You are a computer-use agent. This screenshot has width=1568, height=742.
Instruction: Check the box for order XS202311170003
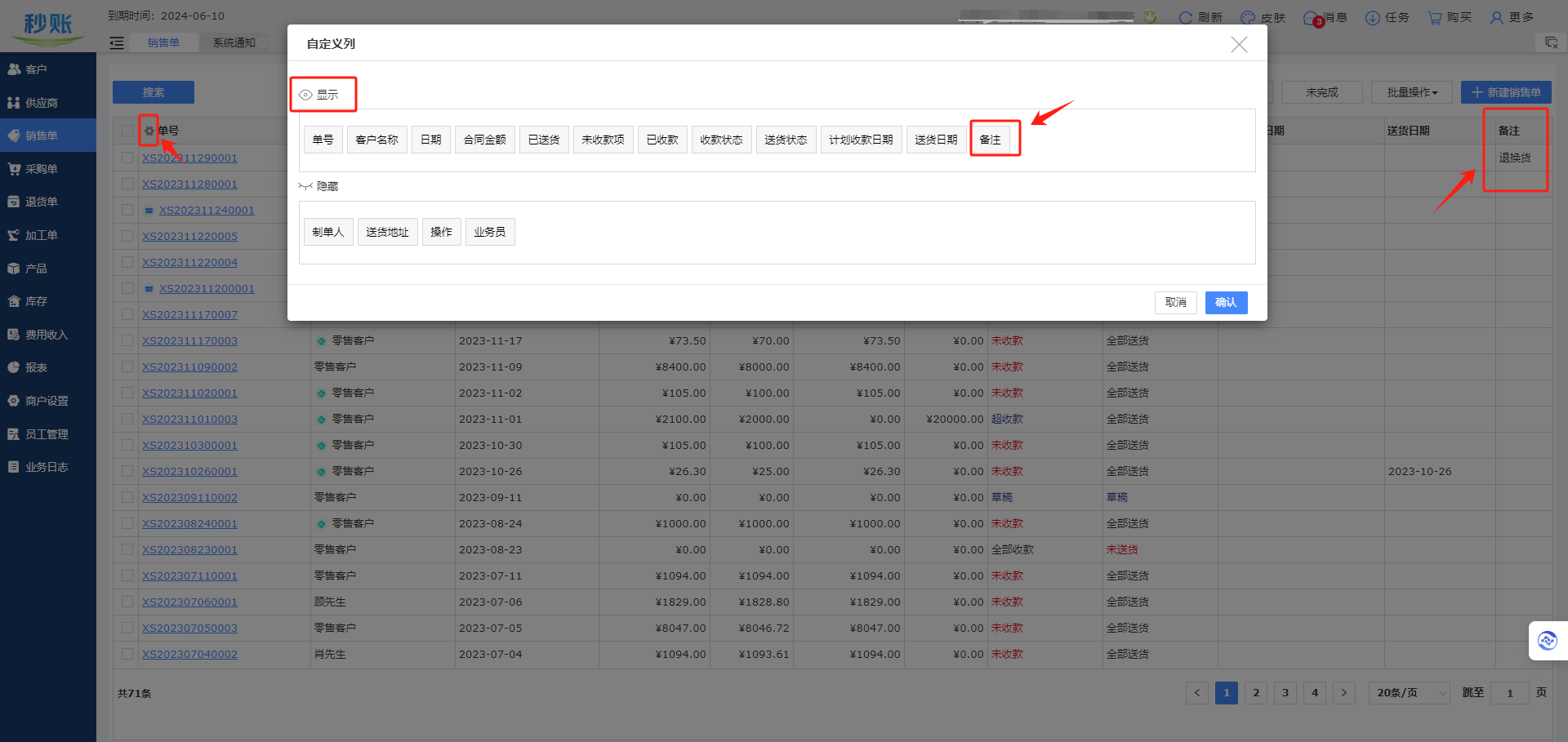click(x=127, y=340)
